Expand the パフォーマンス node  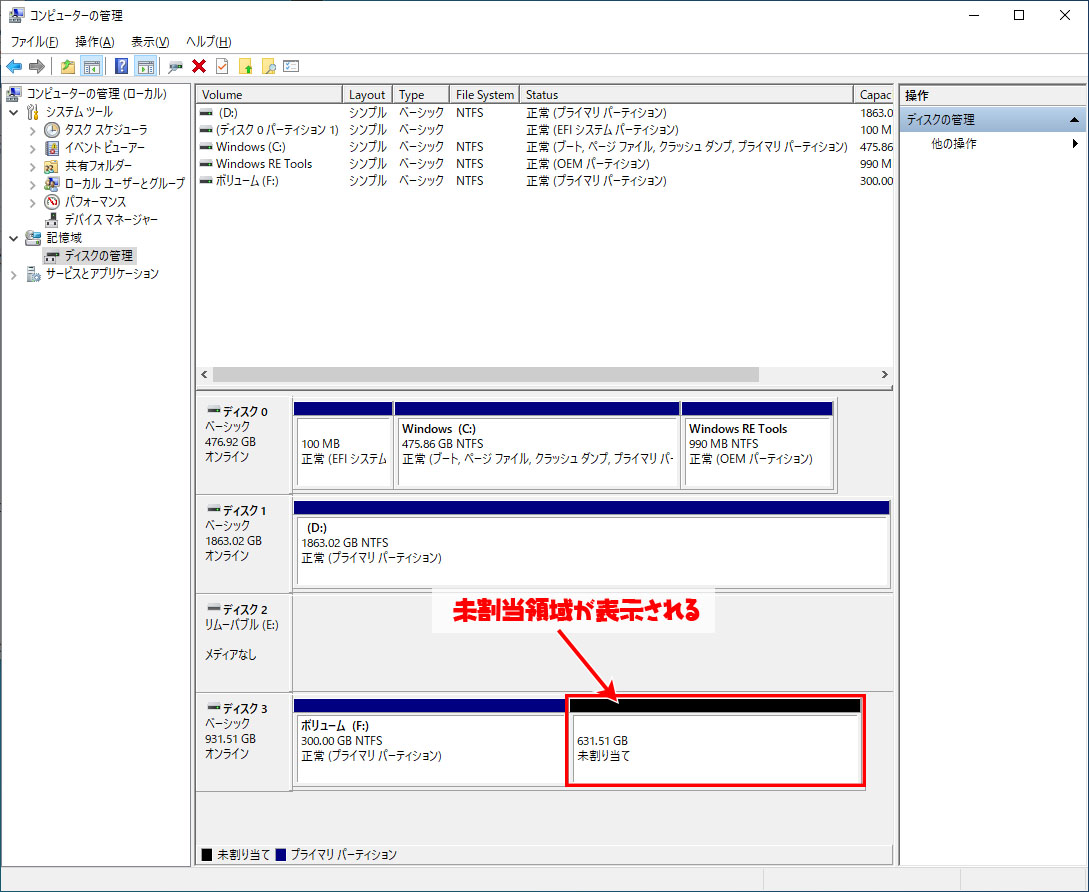(x=32, y=202)
